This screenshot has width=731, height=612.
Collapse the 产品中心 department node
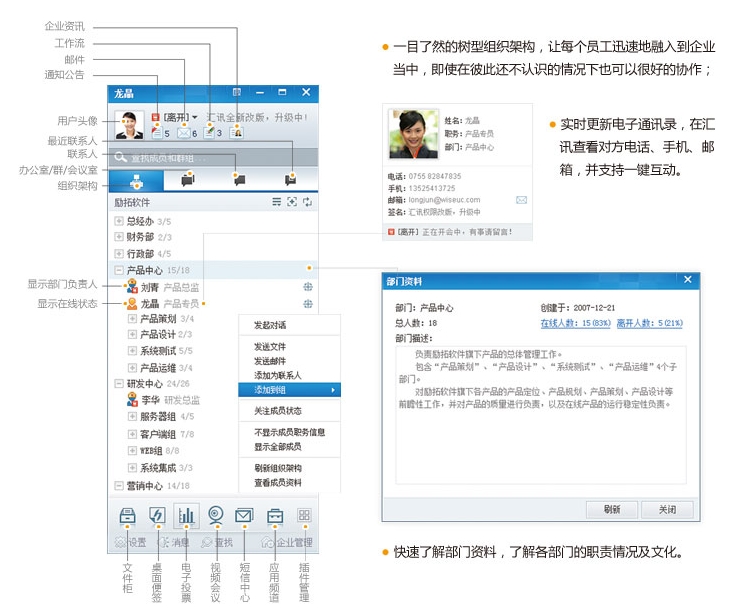[119, 270]
